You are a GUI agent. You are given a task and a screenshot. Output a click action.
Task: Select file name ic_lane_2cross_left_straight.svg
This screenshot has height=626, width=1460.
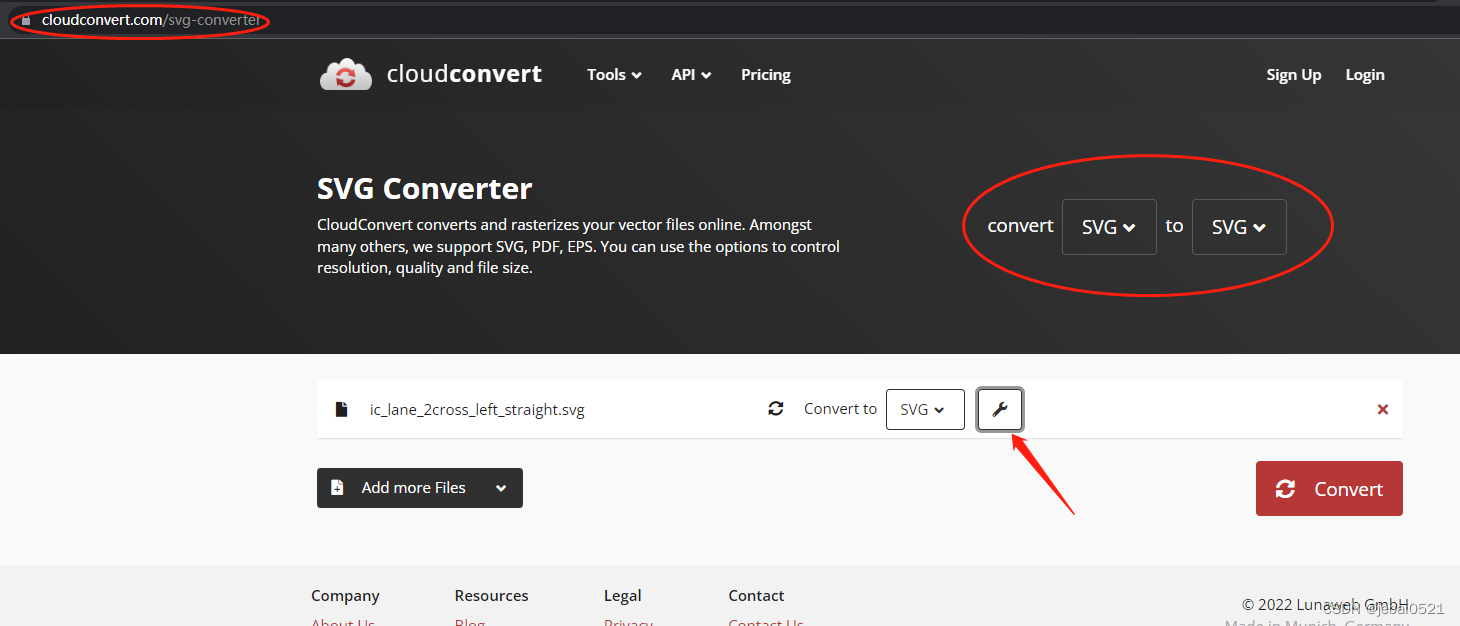[x=477, y=410]
